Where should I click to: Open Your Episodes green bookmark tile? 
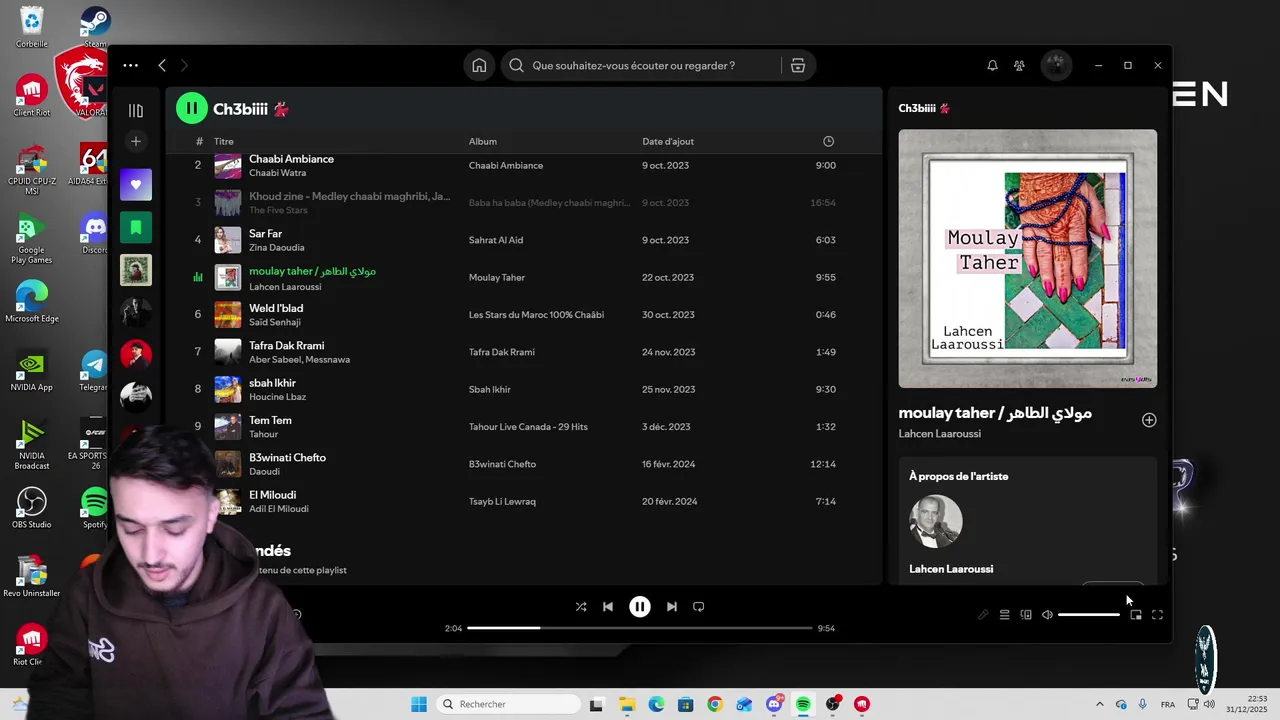point(136,227)
